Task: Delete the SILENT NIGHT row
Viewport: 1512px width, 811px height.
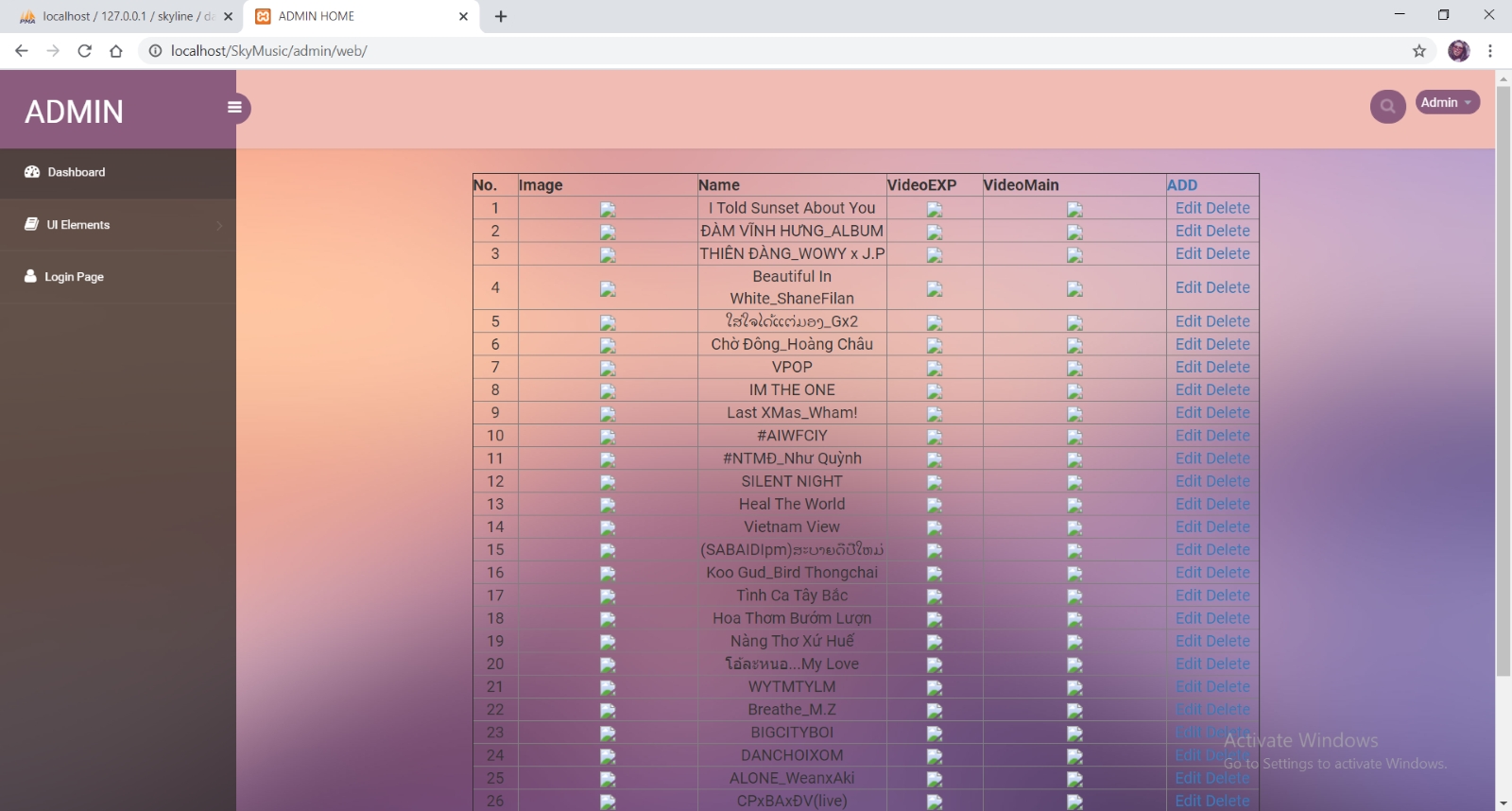Action: click(x=1228, y=481)
